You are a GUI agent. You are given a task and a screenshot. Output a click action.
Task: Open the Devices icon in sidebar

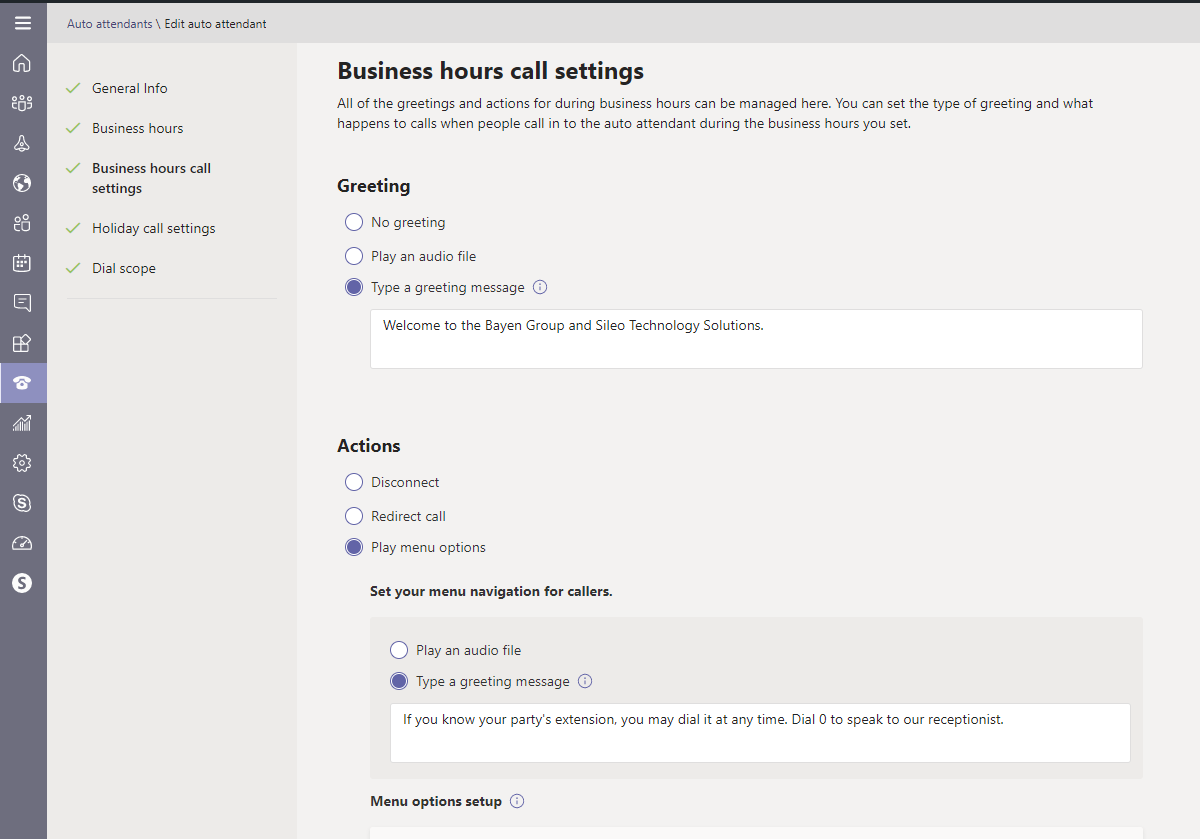point(22,143)
